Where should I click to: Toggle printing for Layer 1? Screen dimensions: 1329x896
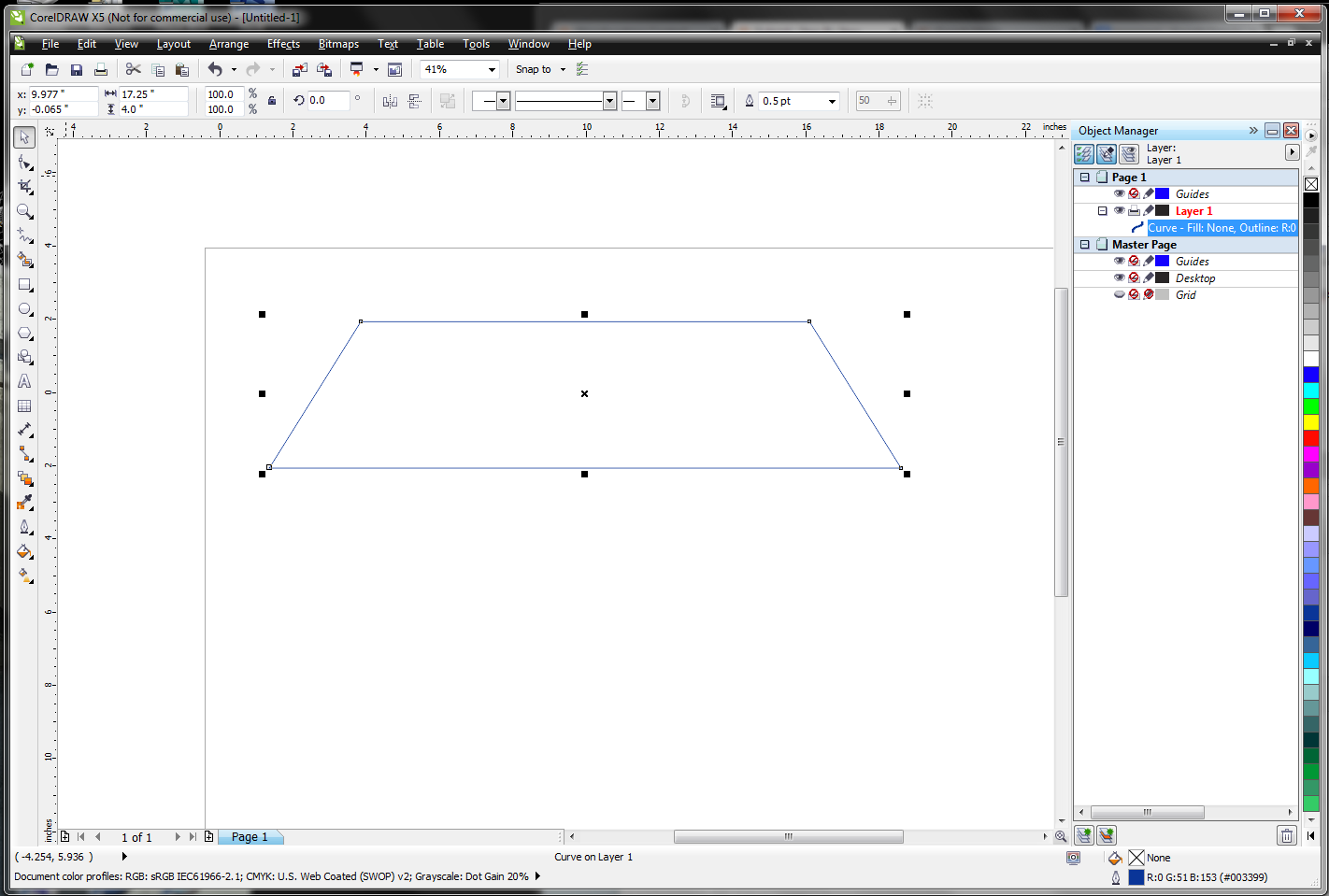(1134, 211)
